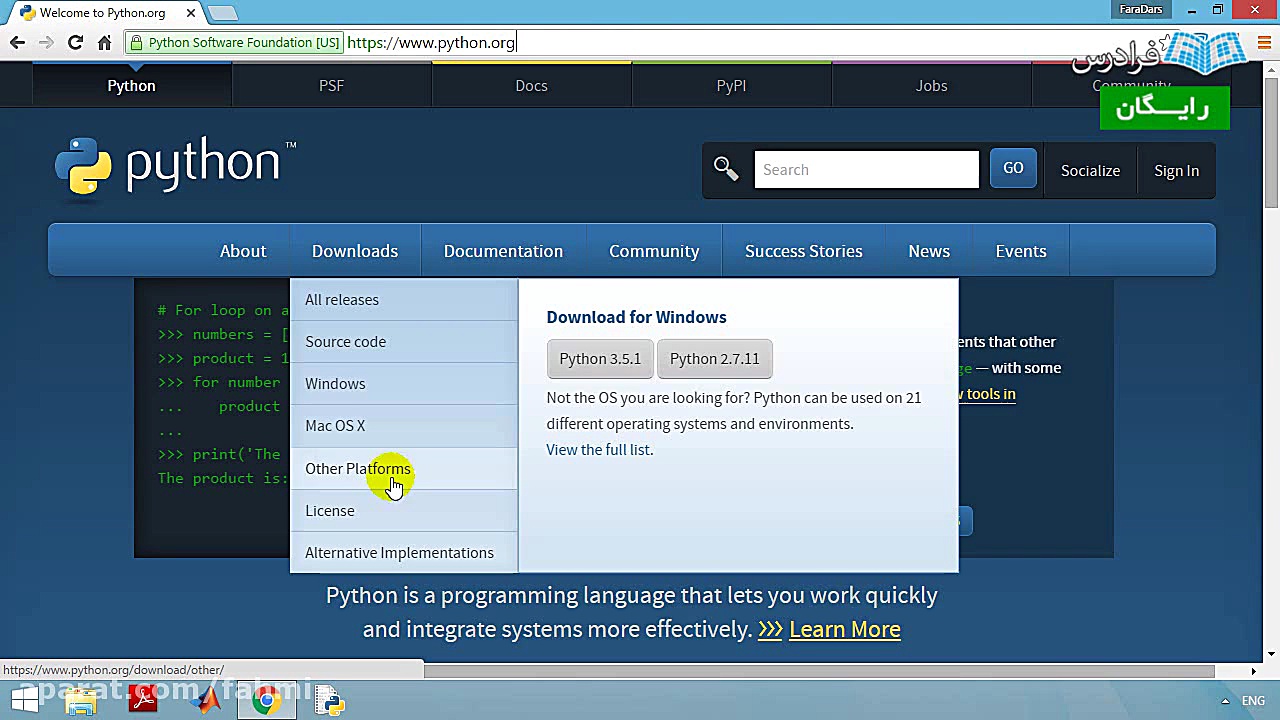This screenshot has height=720, width=1280.
Task: Choose License from Downloads dropdown
Action: pyautogui.click(x=404, y=511)
